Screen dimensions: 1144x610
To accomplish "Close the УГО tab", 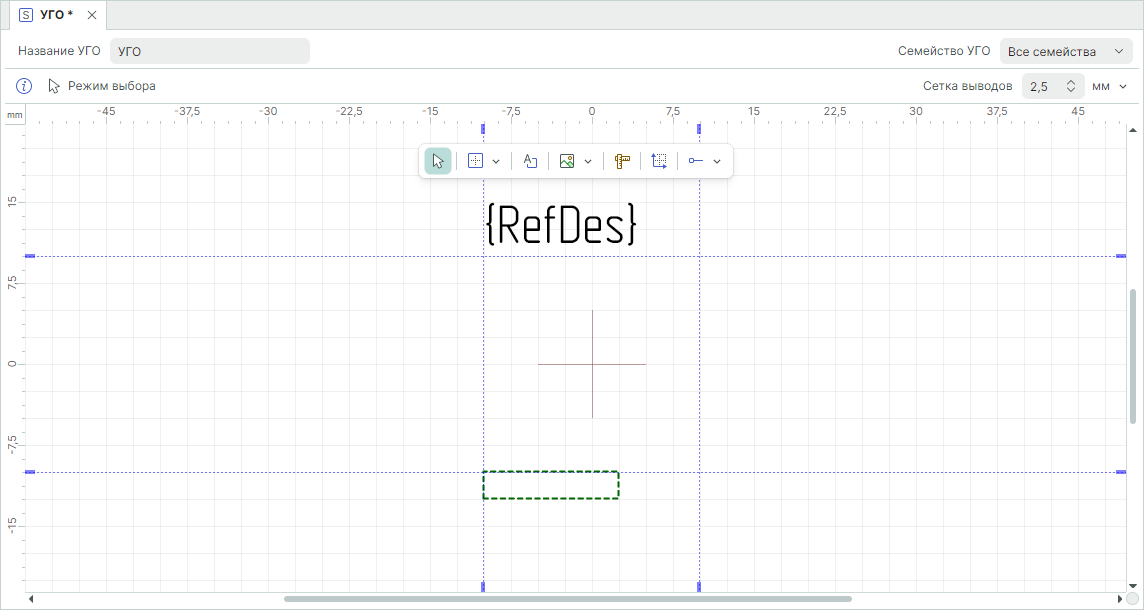I will [x=92, y=15].
